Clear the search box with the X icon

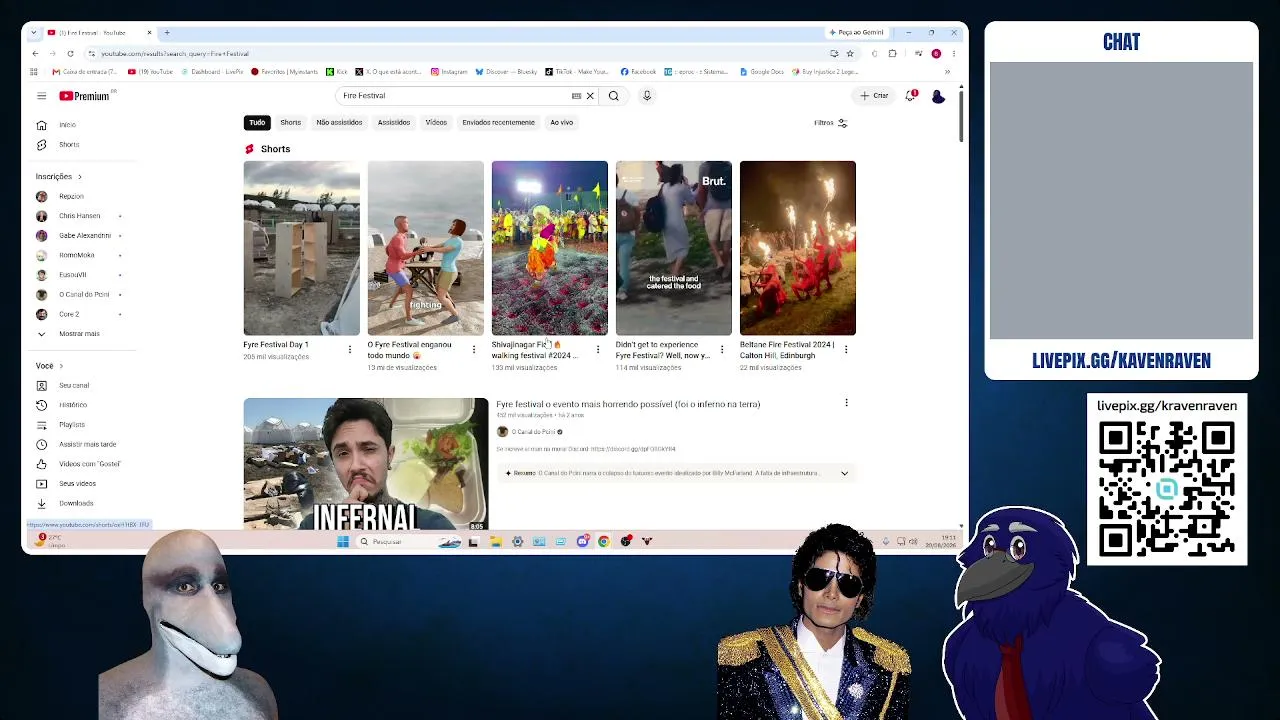tap(590, 96)
